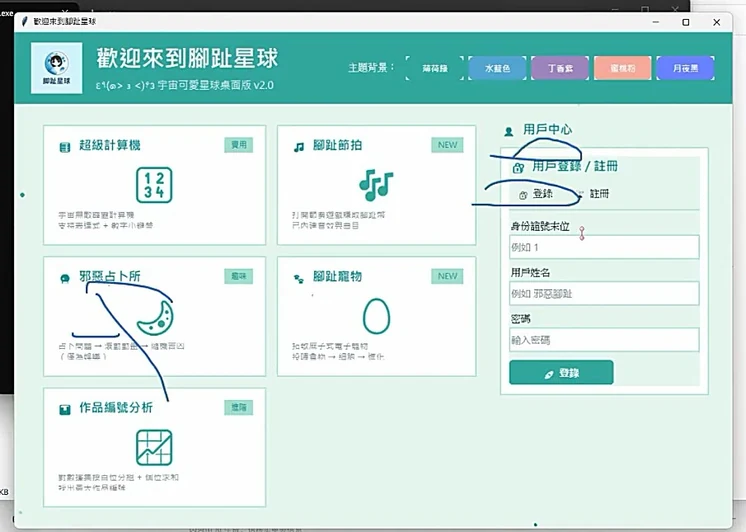Click the 進階 badge on 作品編號分析

click(x=239, y=407)
